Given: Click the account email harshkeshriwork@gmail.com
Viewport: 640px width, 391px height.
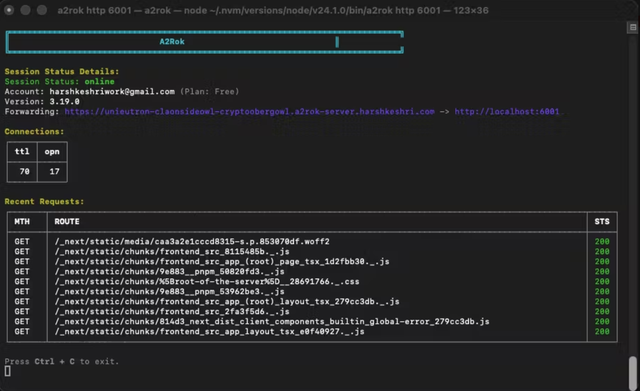Looking at the screenshot, I should [x=112, y=91].
